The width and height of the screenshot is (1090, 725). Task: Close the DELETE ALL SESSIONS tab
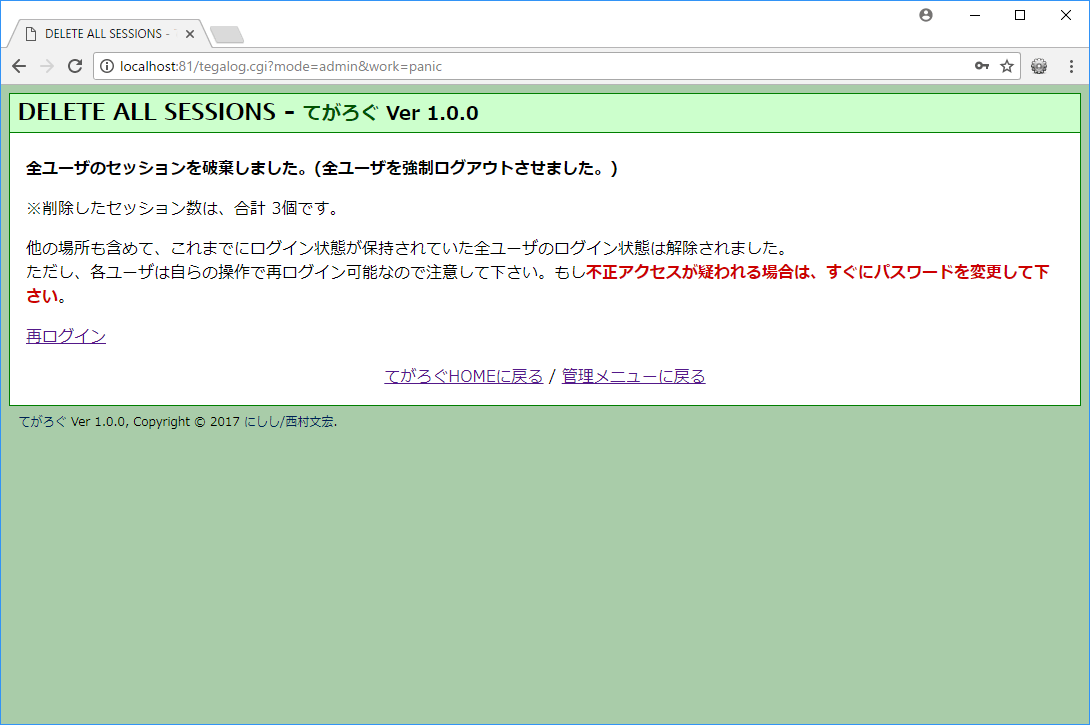coord(190,33)
